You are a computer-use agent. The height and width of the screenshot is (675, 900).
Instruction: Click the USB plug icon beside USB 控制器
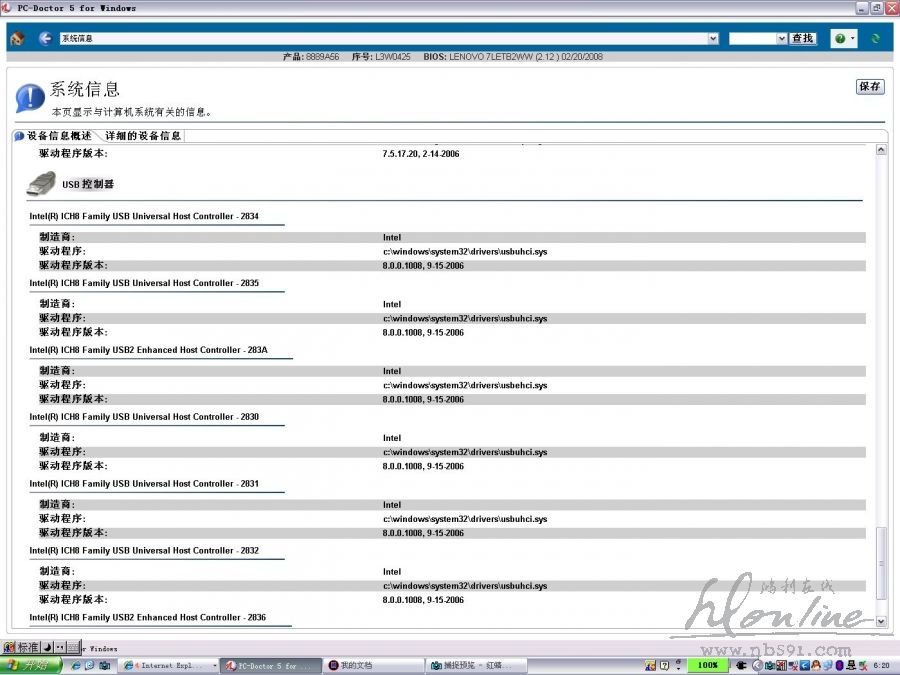pyautogui.click(x=41, y=184)
